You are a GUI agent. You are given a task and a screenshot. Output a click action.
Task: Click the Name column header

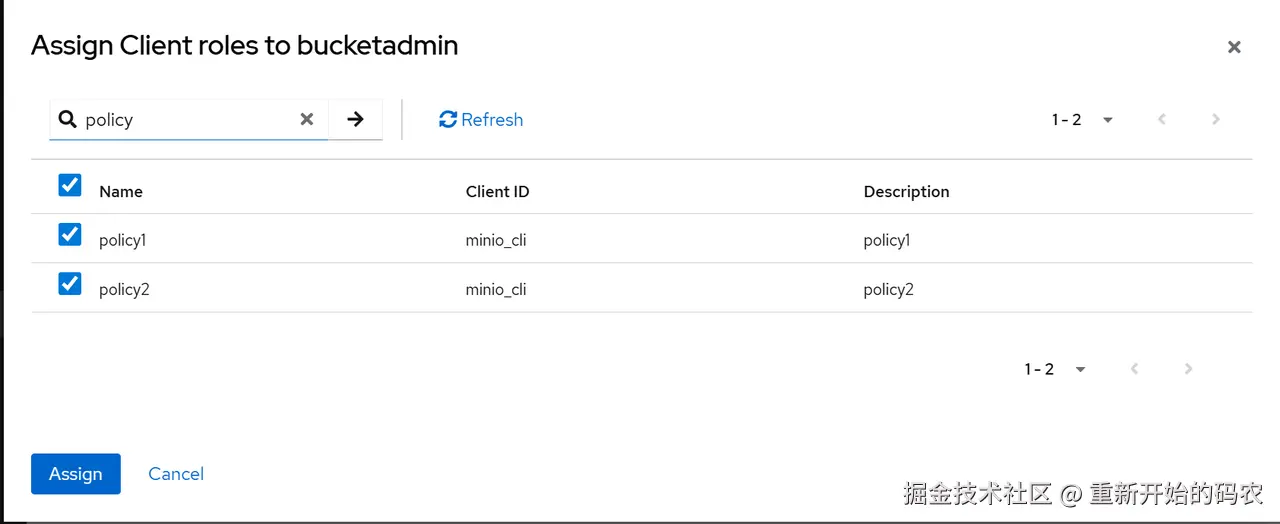coord(121,192)
